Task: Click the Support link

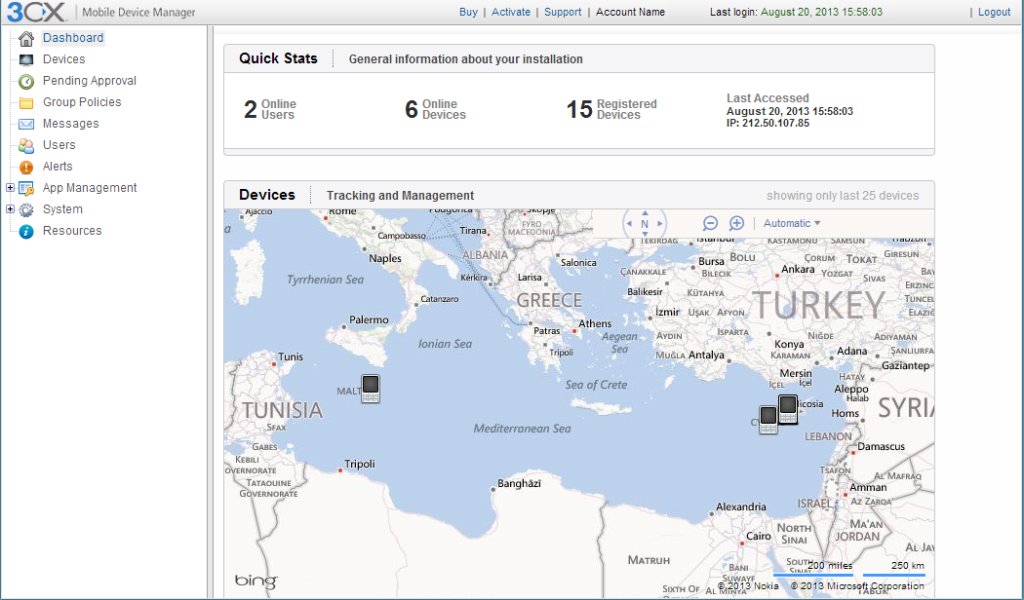Action: [x=562, y=12]
